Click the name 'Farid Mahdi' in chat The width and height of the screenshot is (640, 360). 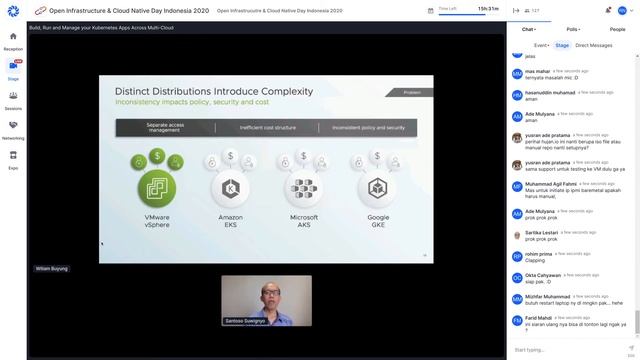coord(538,318)
